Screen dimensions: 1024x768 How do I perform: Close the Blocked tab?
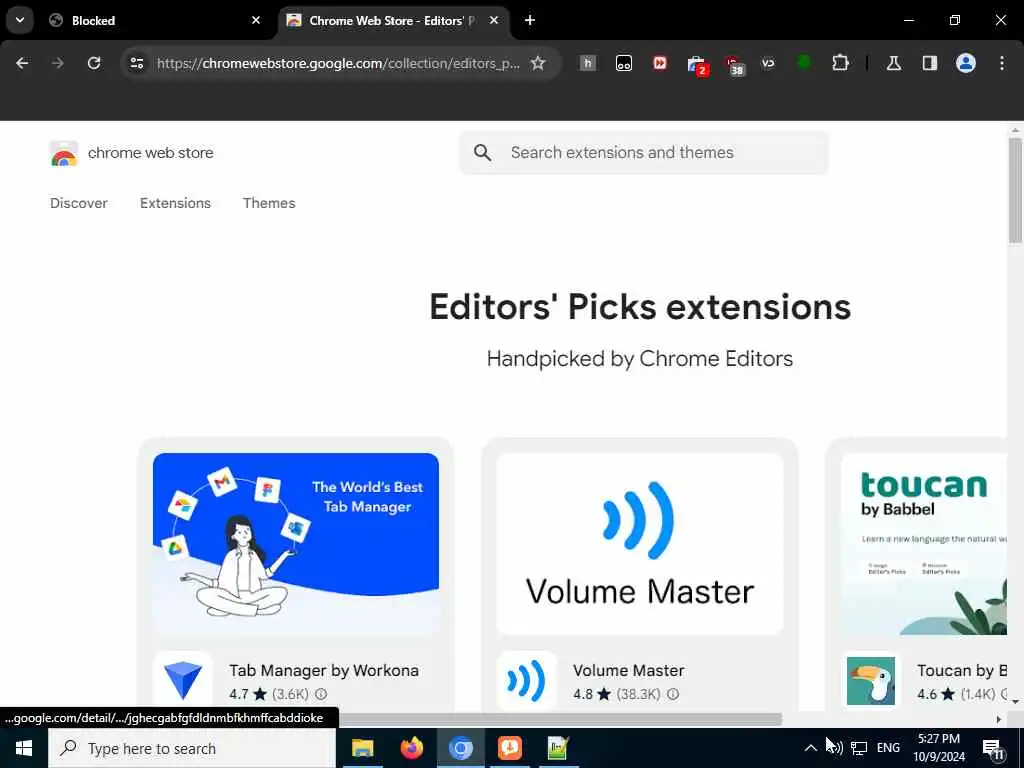pyautogui.click(x=255, y=20)
